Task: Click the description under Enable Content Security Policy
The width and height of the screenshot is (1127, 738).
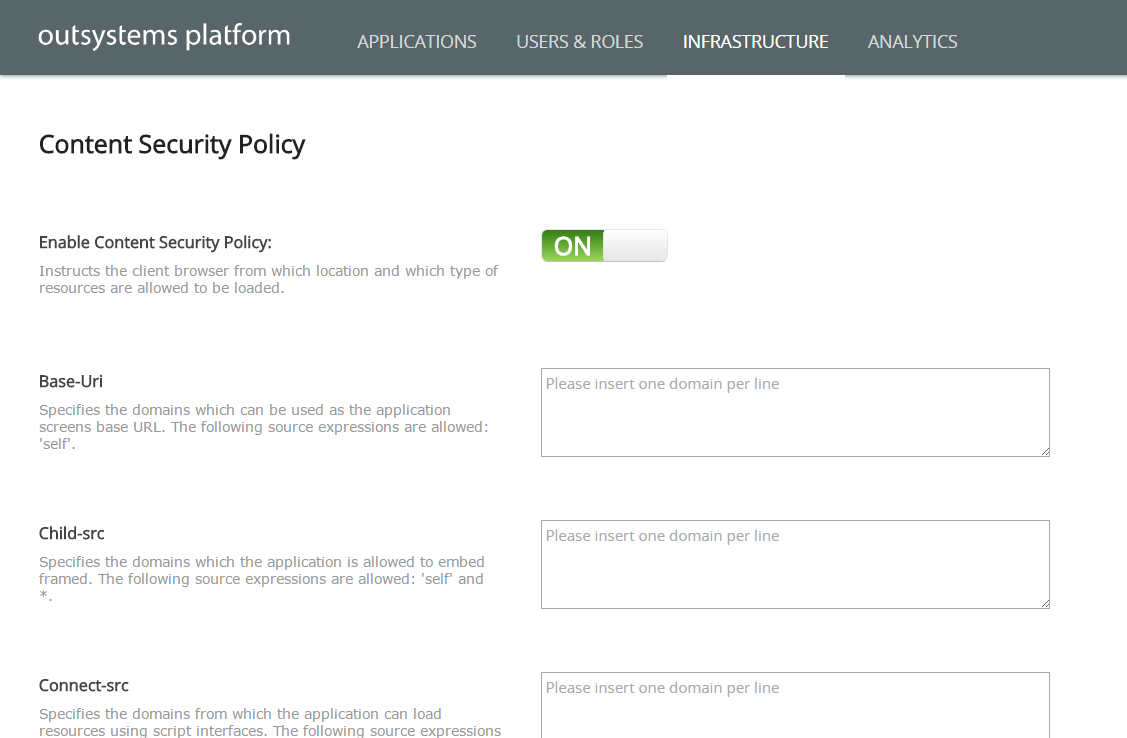Action: pos(268,279)
